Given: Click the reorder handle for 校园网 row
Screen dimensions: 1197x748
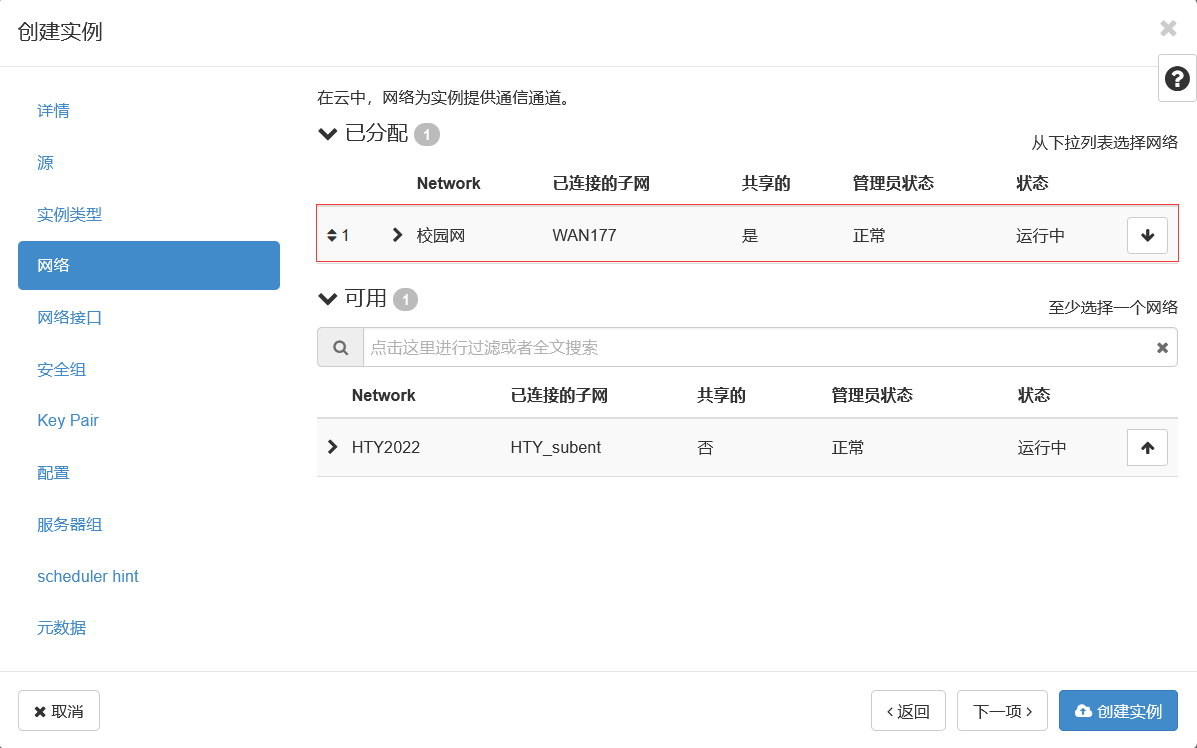Looking at the screenshot, I should tap(332, 235).
